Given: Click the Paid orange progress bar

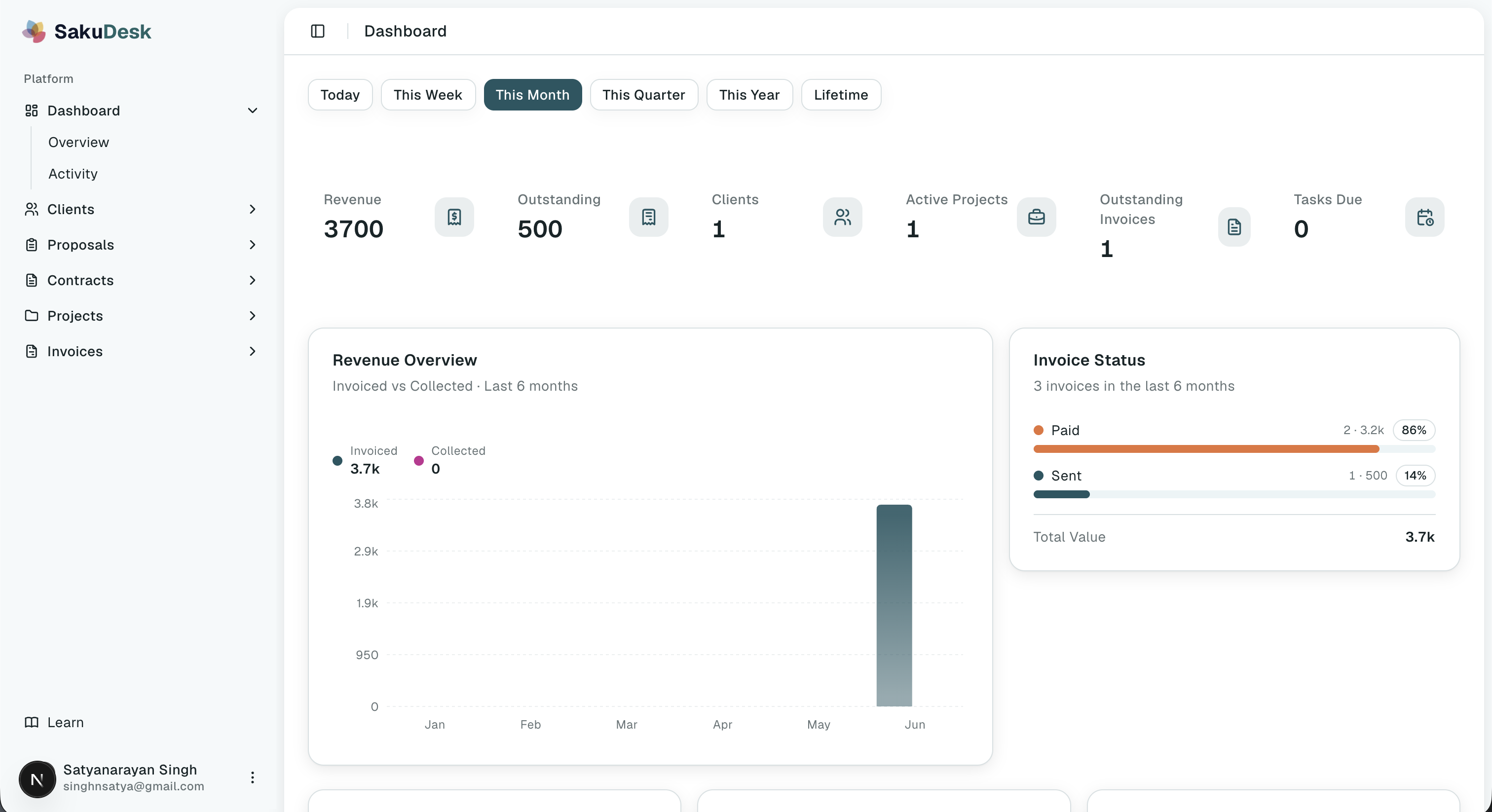Looking at the screenshot, I should pos(1206,449).
